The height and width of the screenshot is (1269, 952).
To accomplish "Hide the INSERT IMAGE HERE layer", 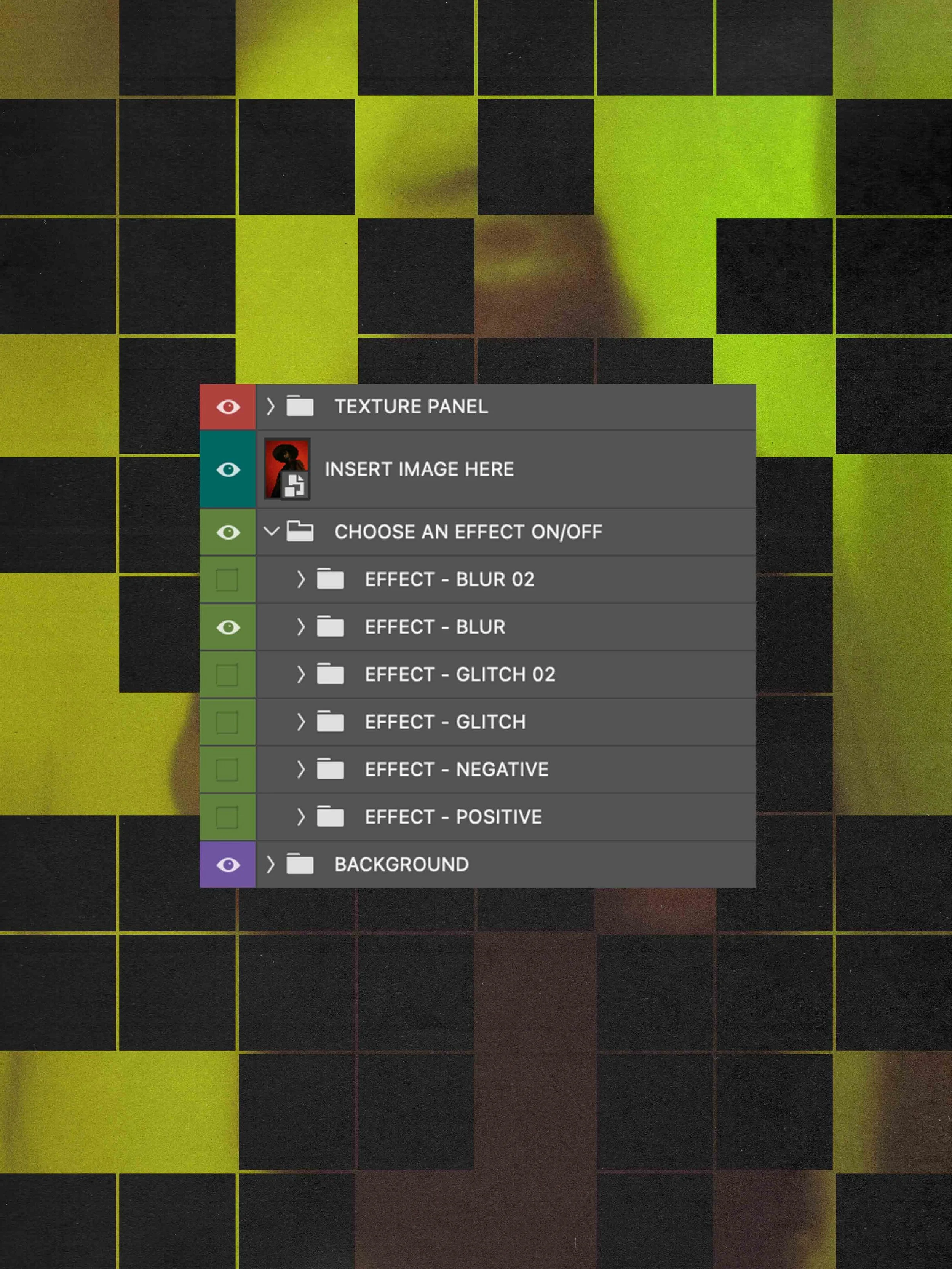I will click(x=228, y=469).
